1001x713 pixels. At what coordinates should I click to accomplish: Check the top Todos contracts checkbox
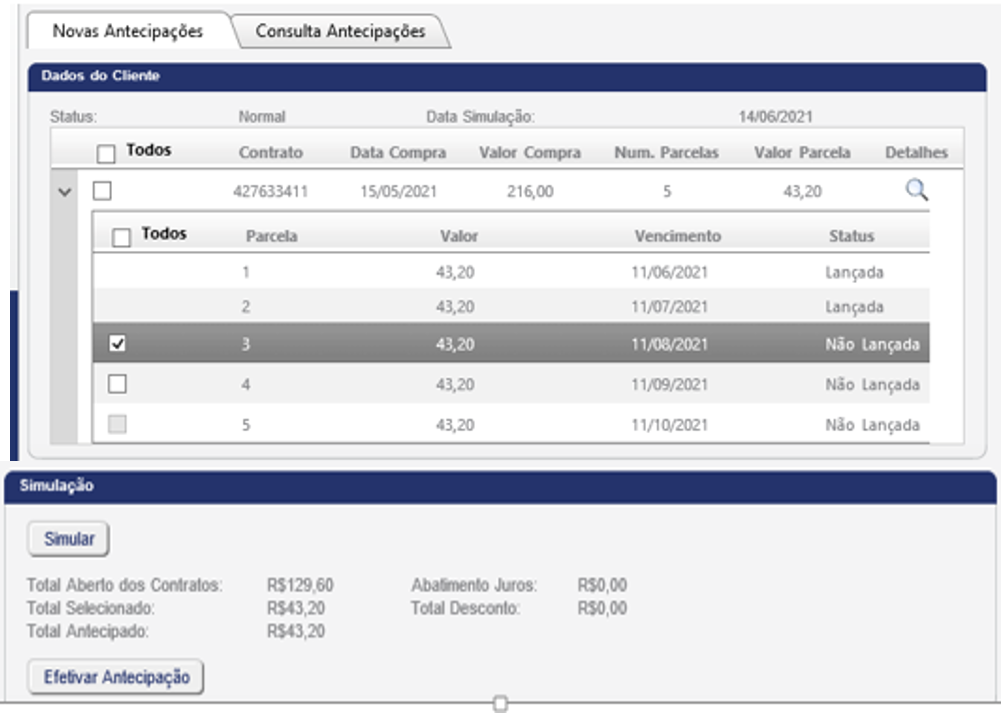pos(106,154)
